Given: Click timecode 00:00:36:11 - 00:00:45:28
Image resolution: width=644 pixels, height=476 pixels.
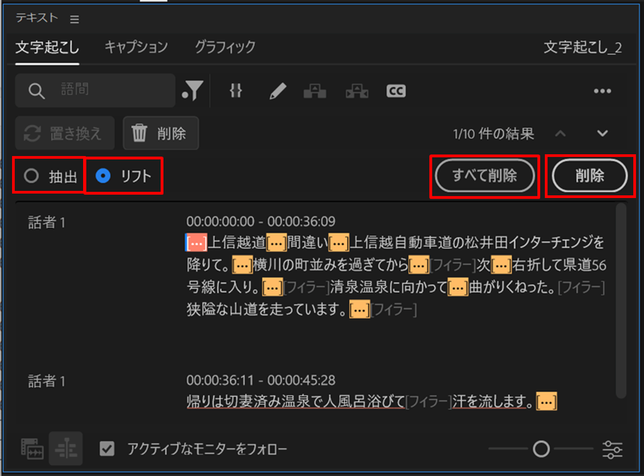Looking at the screenshot, I should [261, 381].
